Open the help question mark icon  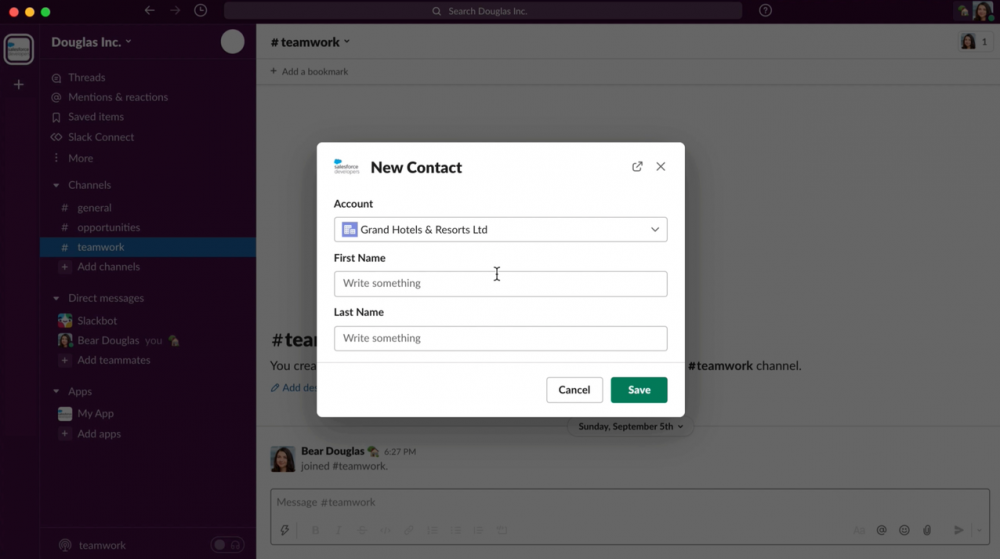765,11
